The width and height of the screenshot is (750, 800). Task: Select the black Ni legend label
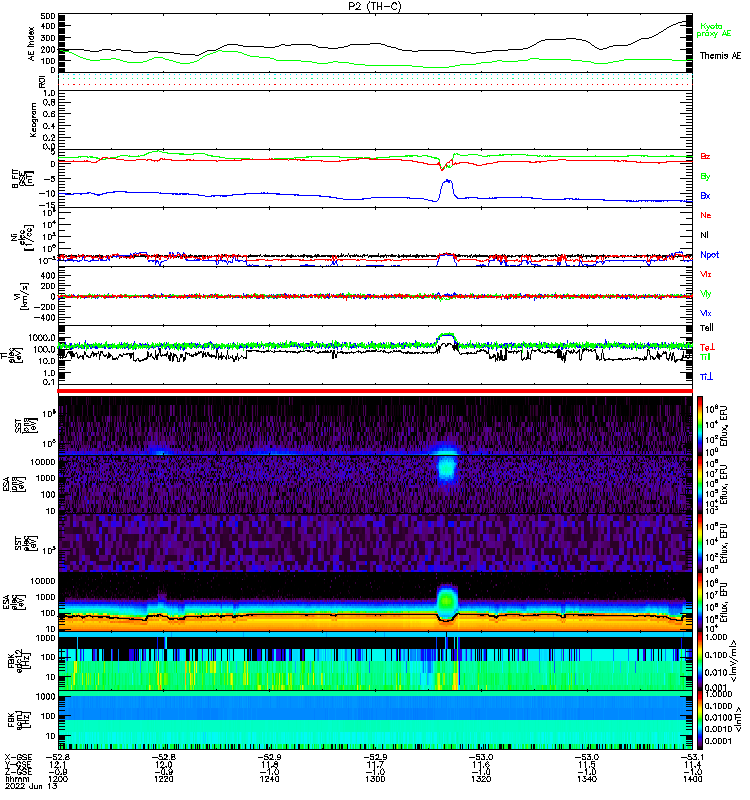tap(705, 235)
